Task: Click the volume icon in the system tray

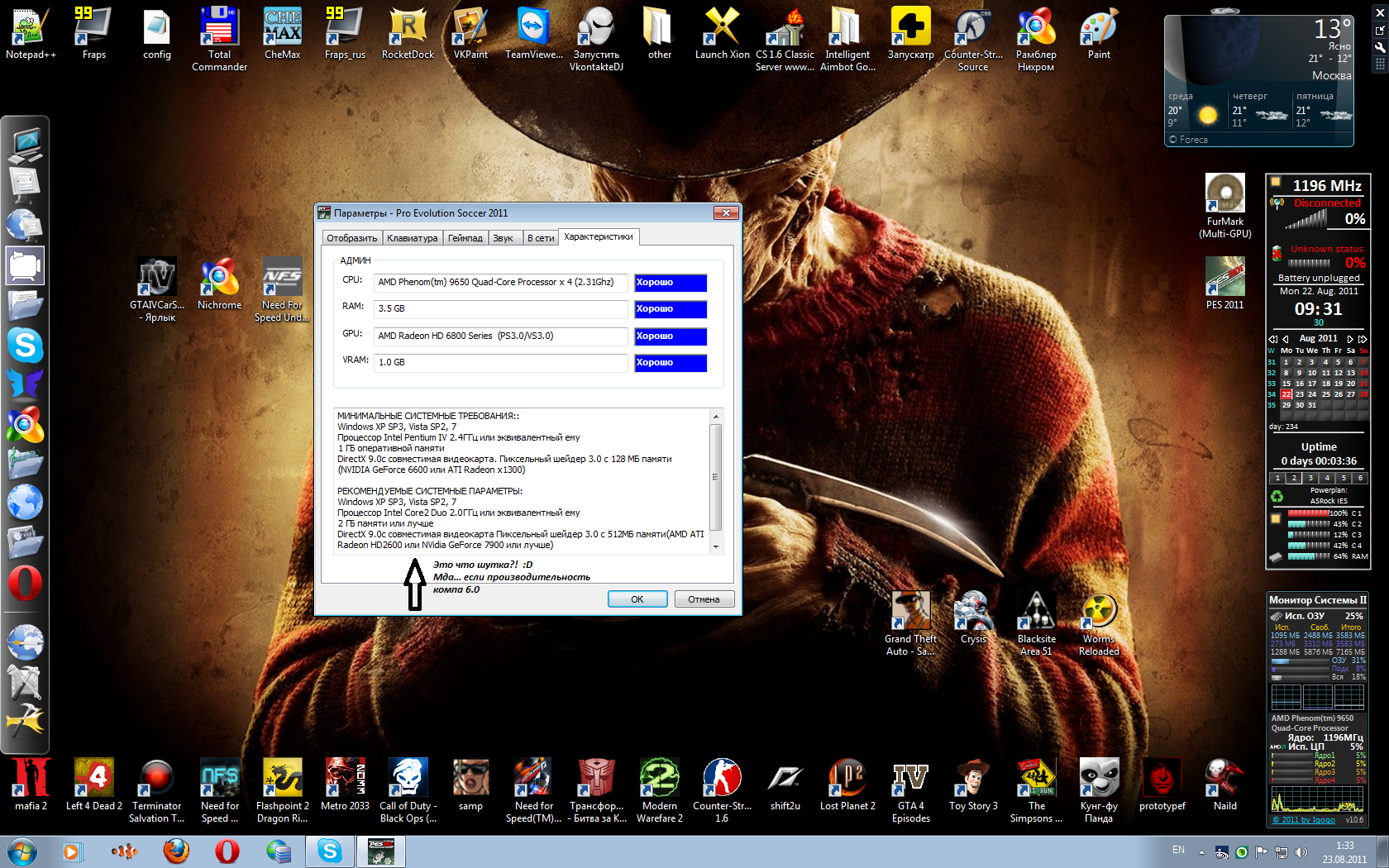Action: pos(1301,851)
